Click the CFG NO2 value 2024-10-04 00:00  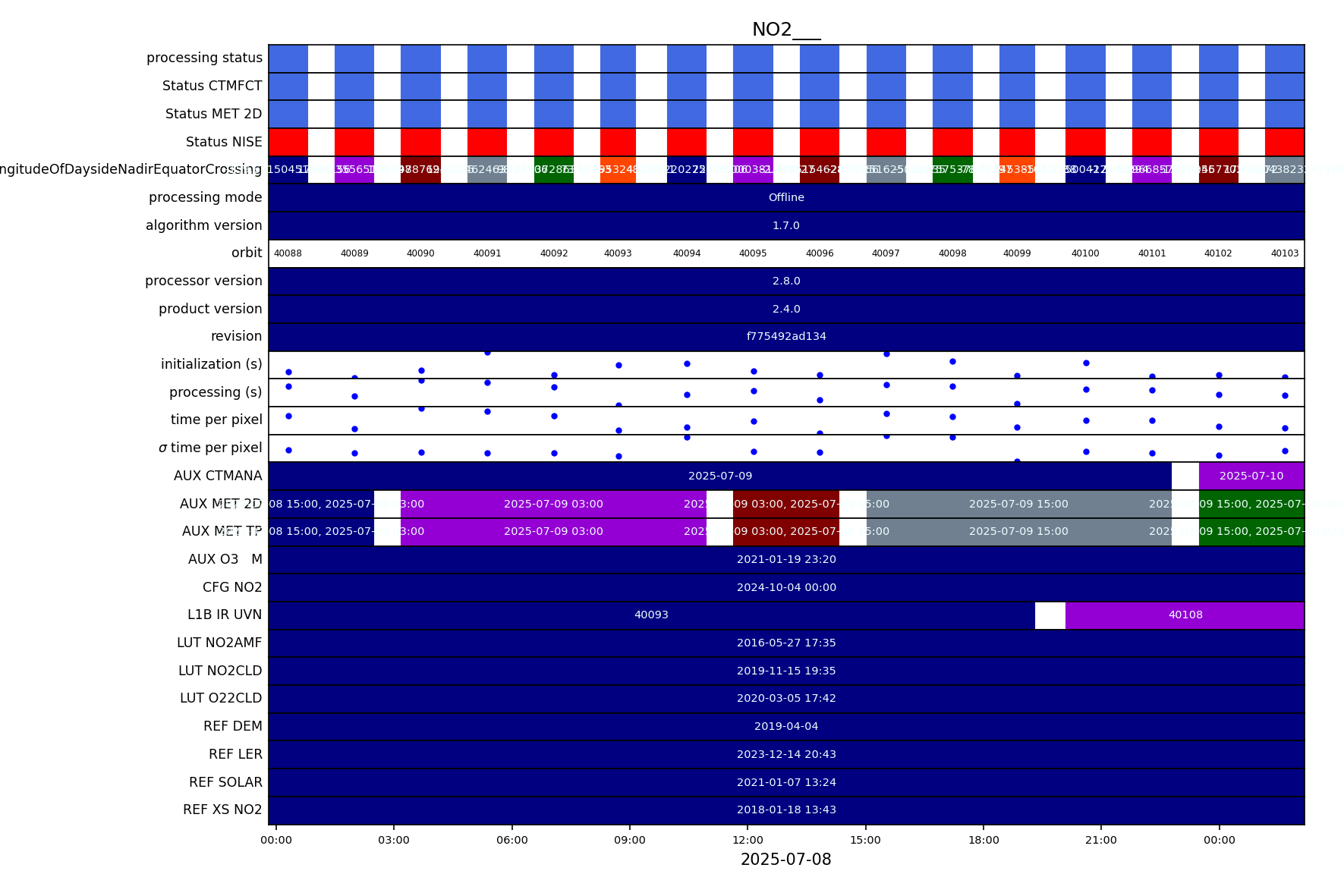tap(785, 588)
